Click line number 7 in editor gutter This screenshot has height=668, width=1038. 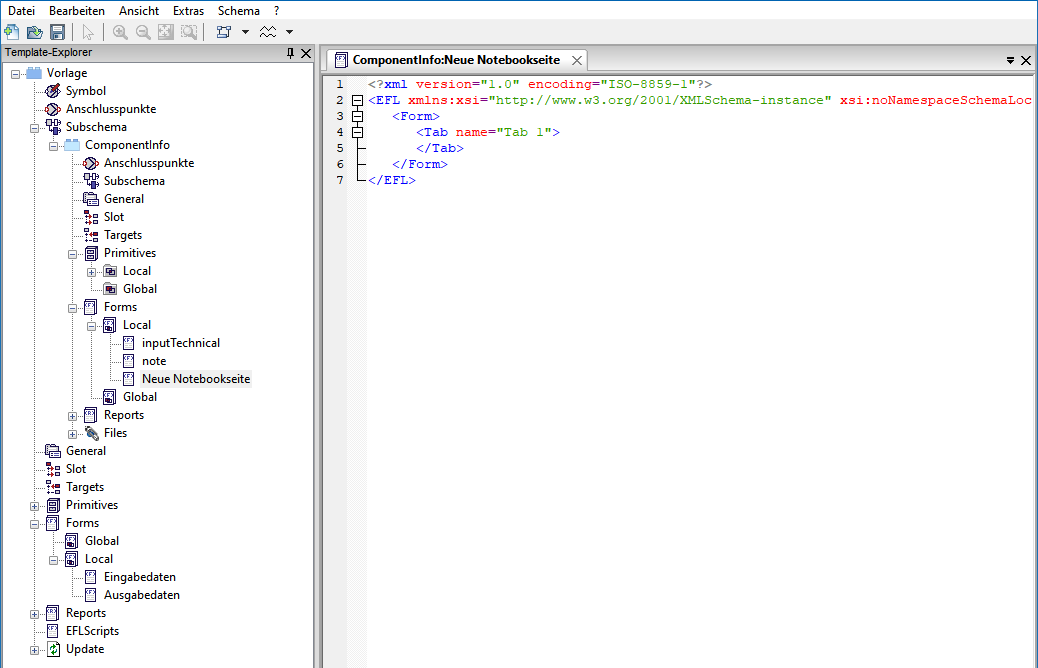point(340,180)
